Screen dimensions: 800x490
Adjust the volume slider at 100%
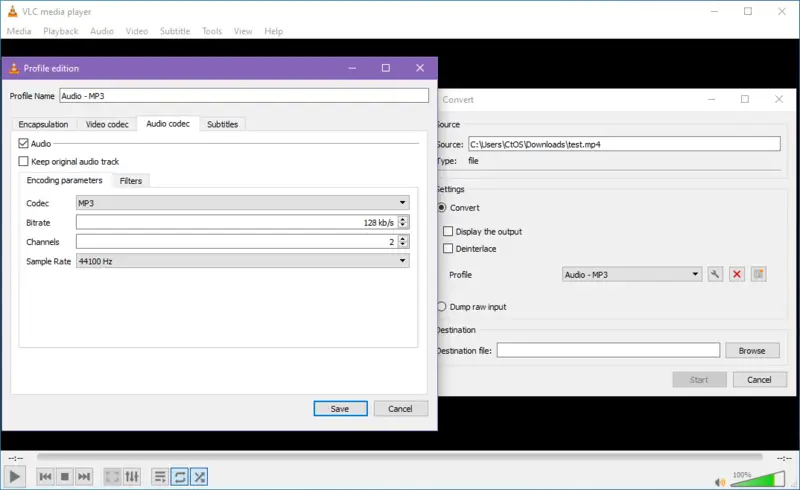[x=759, y=479]
